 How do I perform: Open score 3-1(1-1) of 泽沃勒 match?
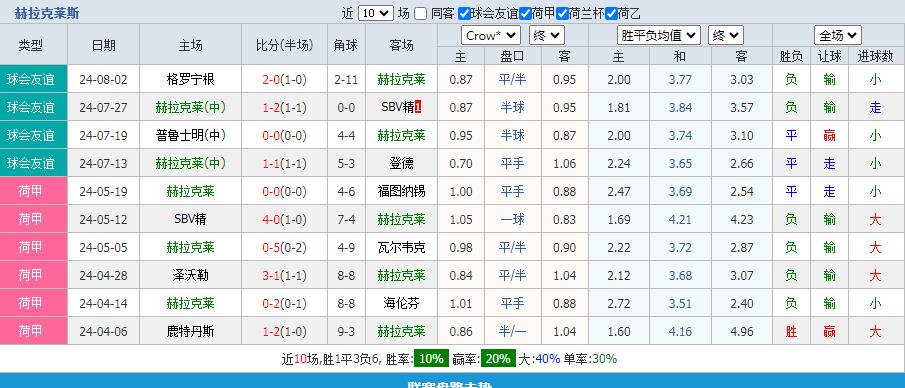pyautogui.click(x=285, y=275)
